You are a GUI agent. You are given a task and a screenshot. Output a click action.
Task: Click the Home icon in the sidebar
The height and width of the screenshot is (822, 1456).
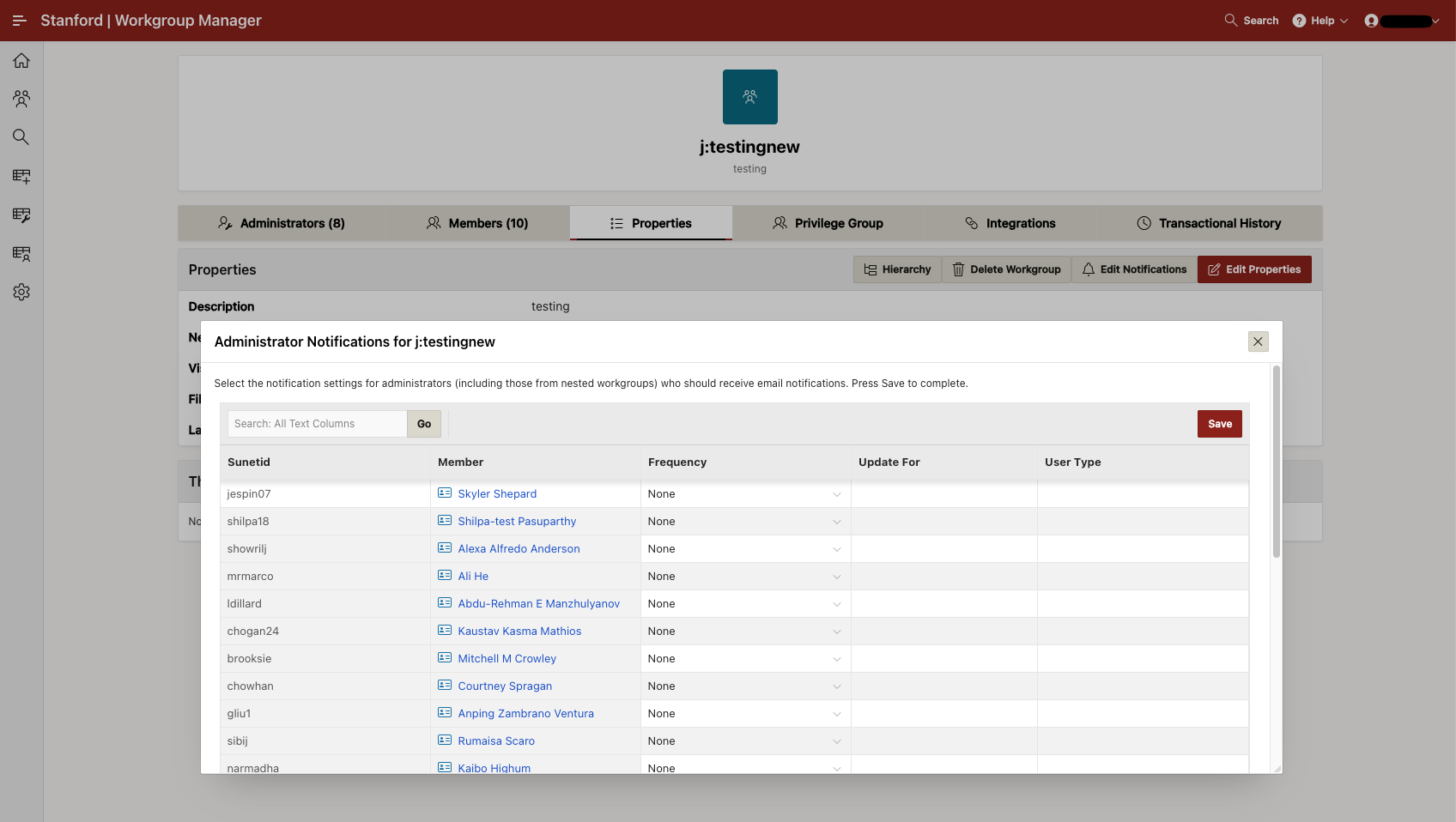click(x=21, y=61)
